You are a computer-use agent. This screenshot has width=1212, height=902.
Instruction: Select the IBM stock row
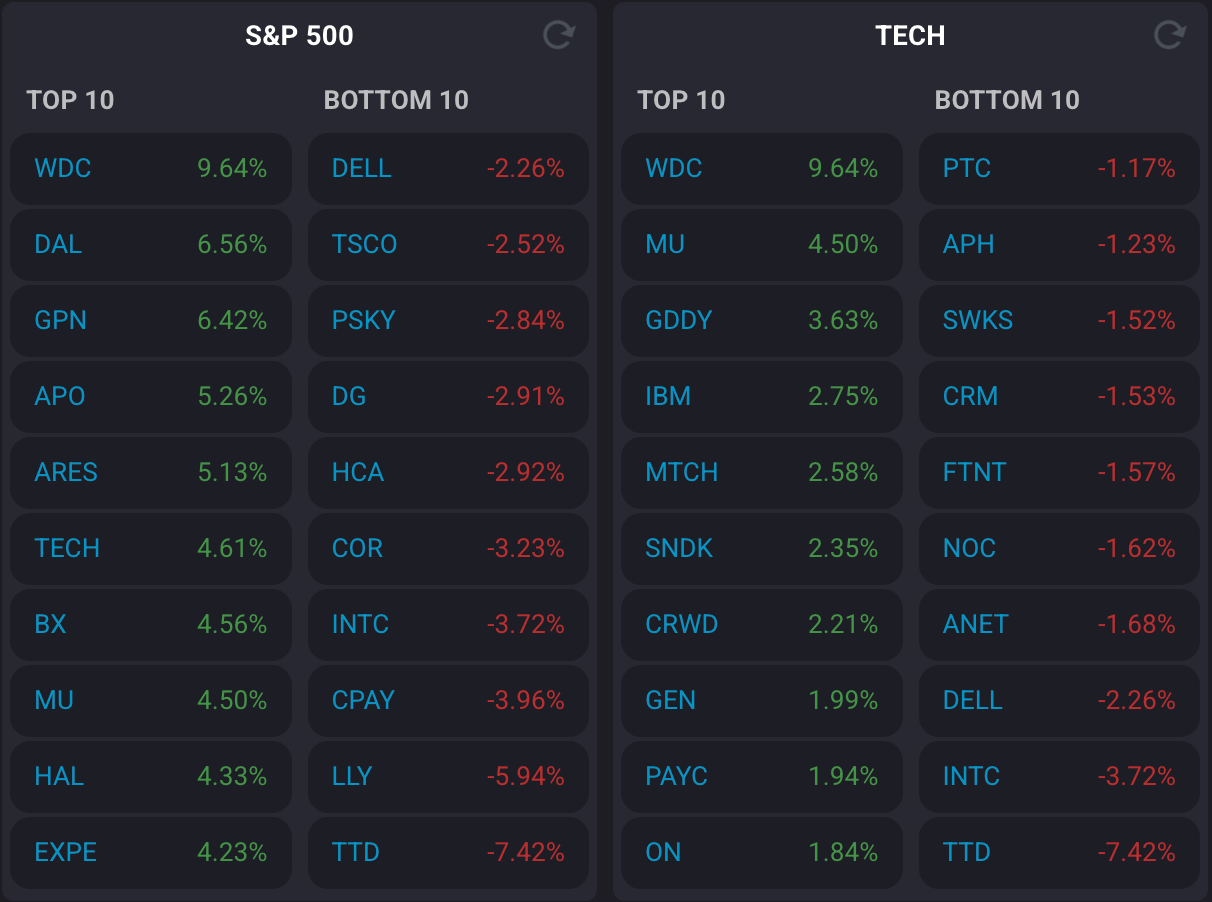(761, 396)
